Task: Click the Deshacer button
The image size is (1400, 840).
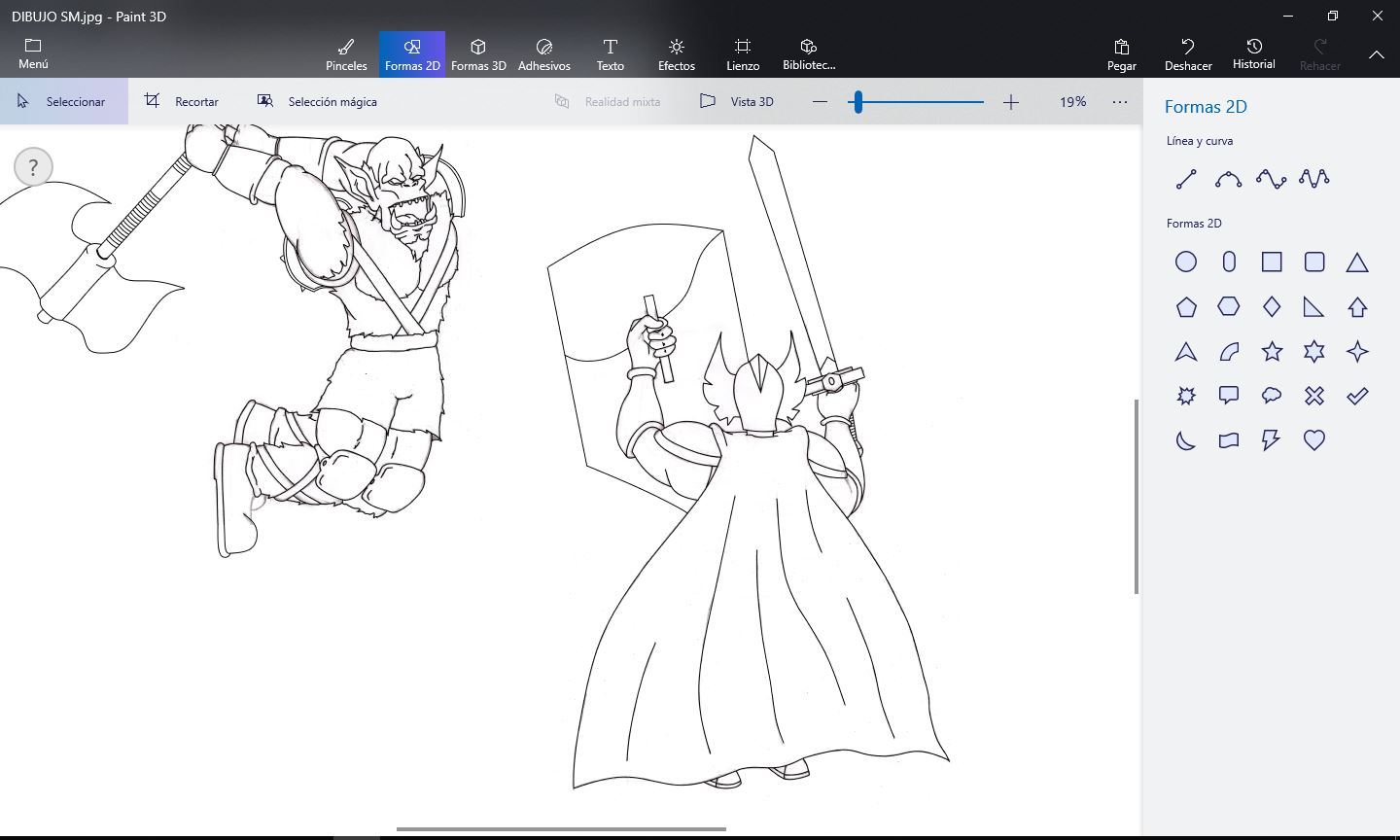Action: 1188,54
